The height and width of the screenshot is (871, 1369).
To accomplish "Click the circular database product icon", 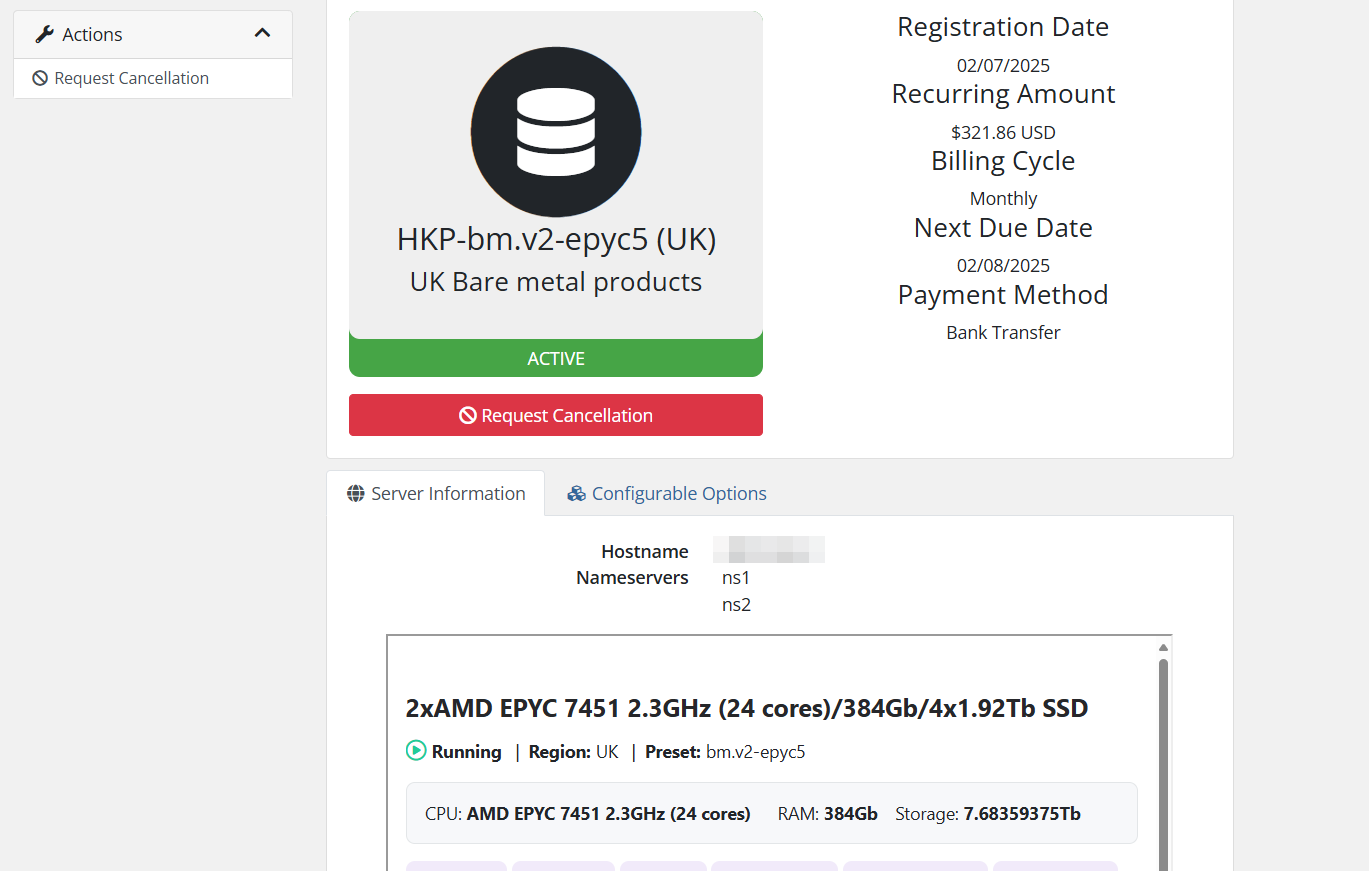I will [x=556, y=132].
